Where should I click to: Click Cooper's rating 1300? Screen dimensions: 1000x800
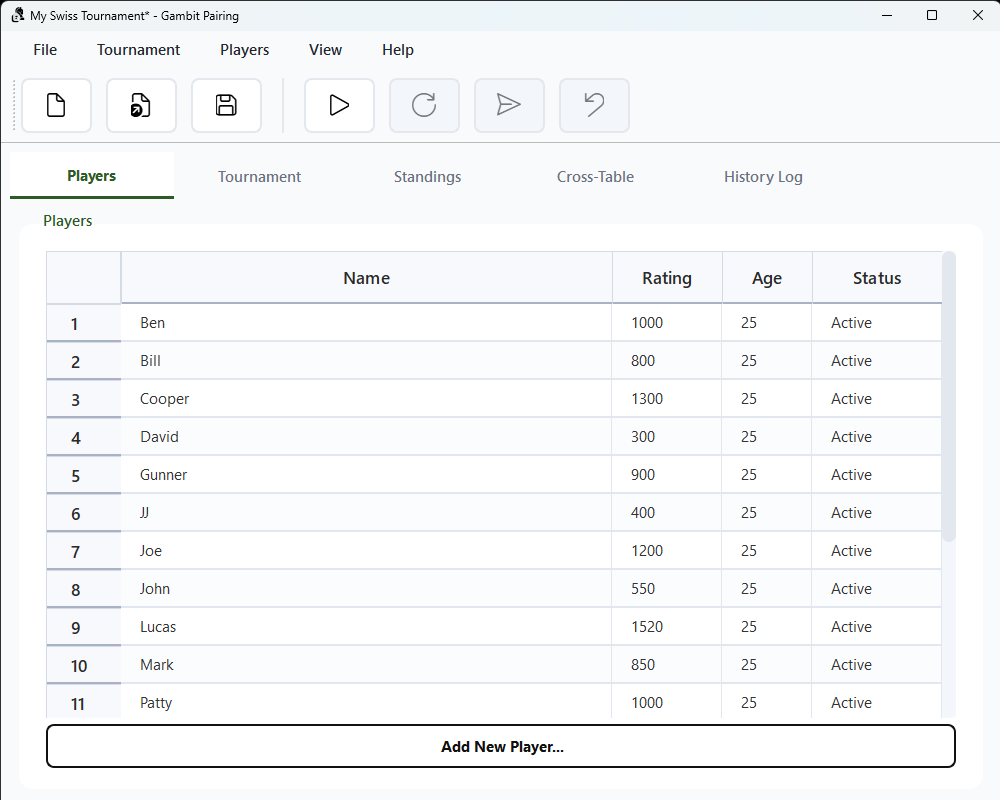tap(647, 399)
